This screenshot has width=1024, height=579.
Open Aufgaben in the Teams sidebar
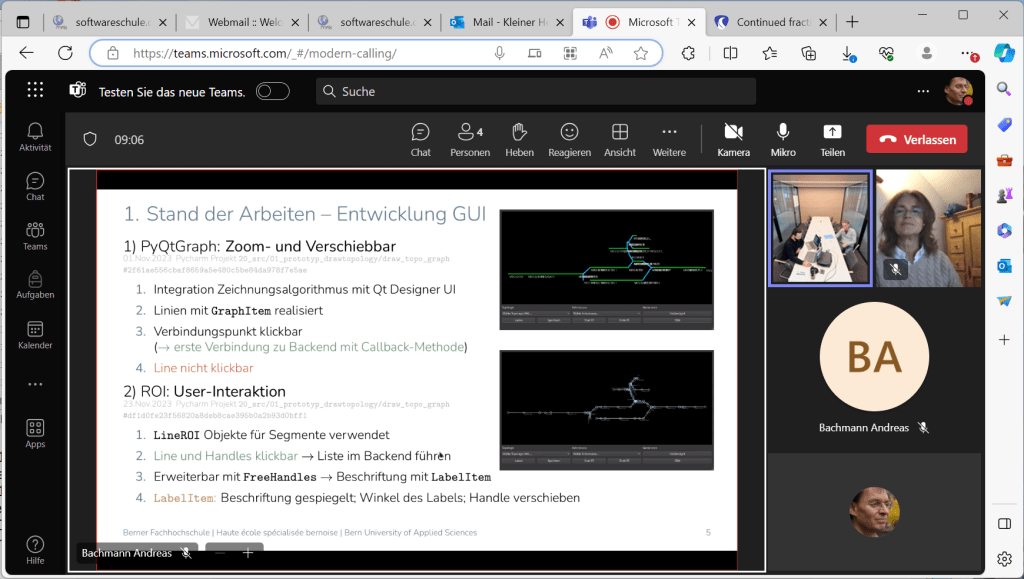(35, 285)
